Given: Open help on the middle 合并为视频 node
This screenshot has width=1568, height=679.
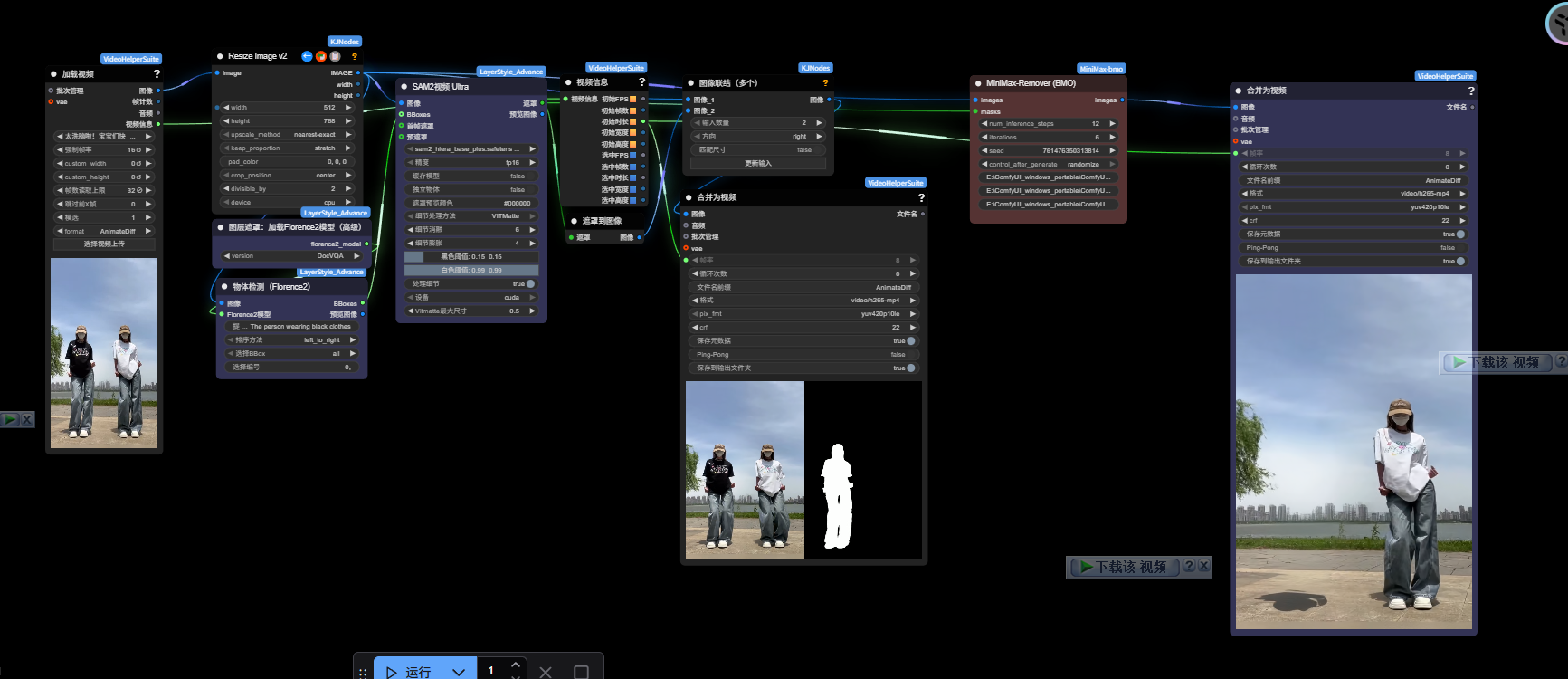Looking at the screenshot, I should click(921, 197).
